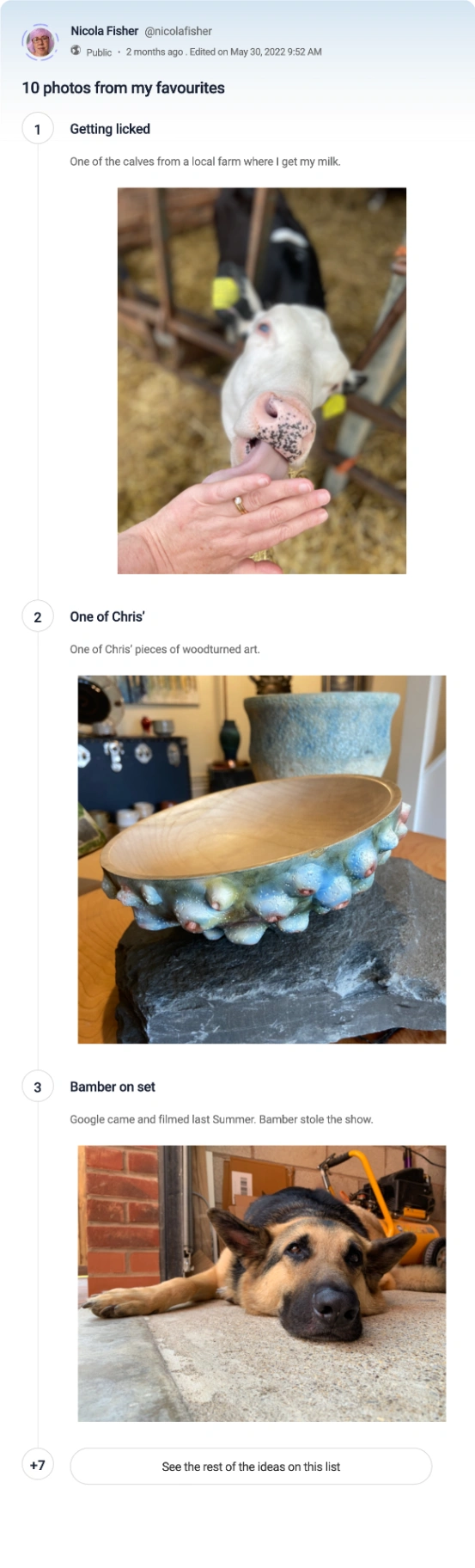Open the @nicolafisher handle link
Image resolution: width=475 pixels, height=1568 pixels.
(178, 31)
